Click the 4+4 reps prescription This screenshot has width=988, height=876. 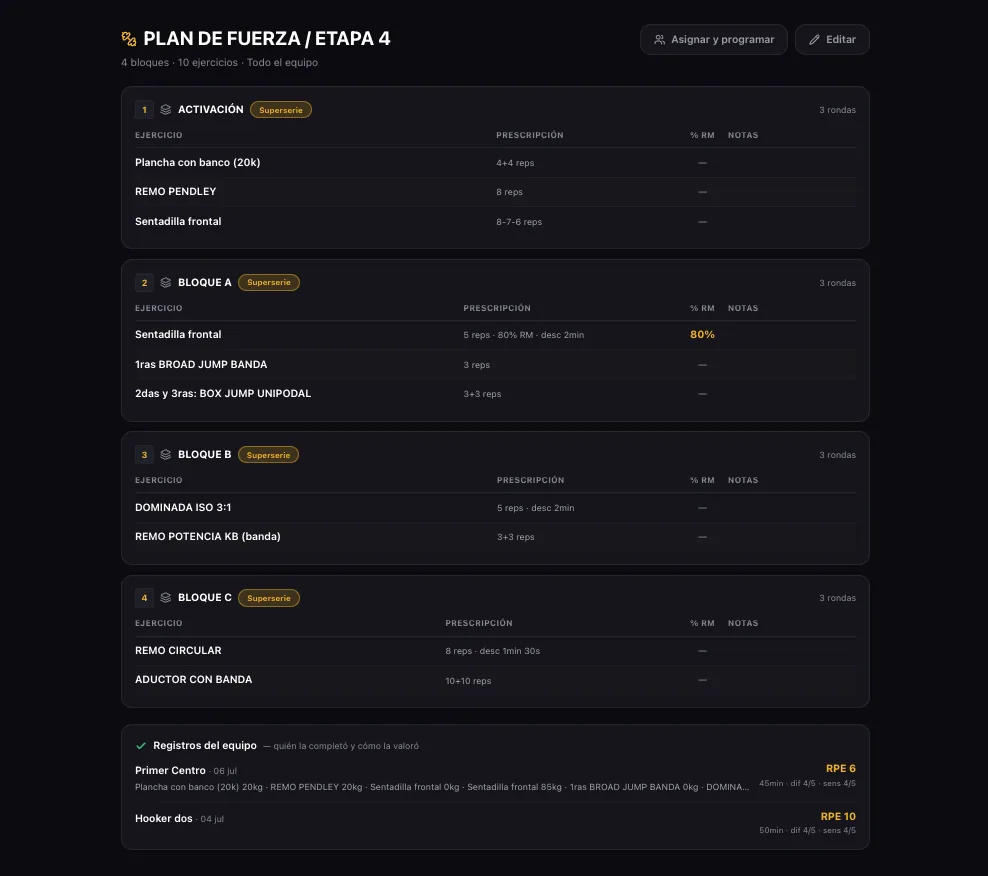point(515,163)
